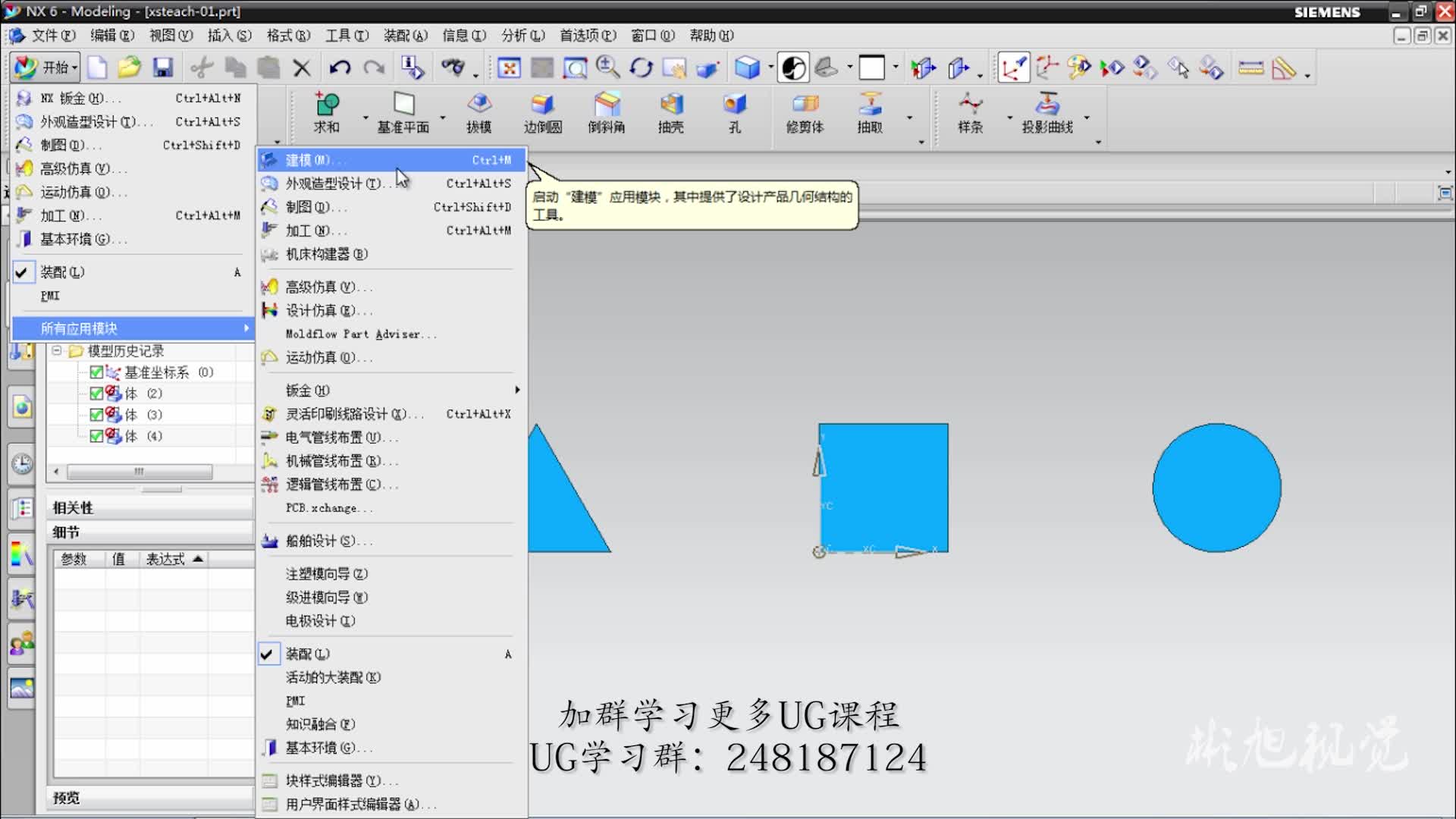Select the 拔模 draft tool icon

pos(479,105)
